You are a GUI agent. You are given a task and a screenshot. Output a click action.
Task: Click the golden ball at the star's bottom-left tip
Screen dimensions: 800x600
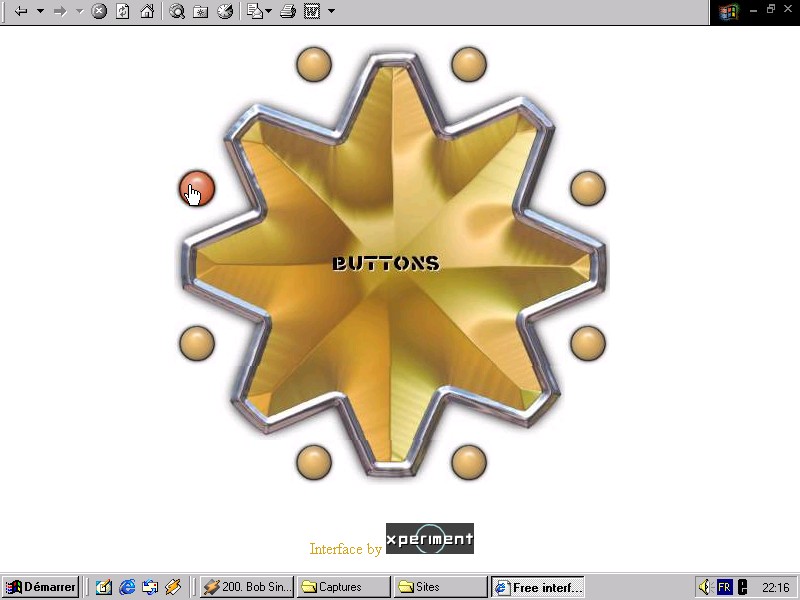(x=314, y=462)
